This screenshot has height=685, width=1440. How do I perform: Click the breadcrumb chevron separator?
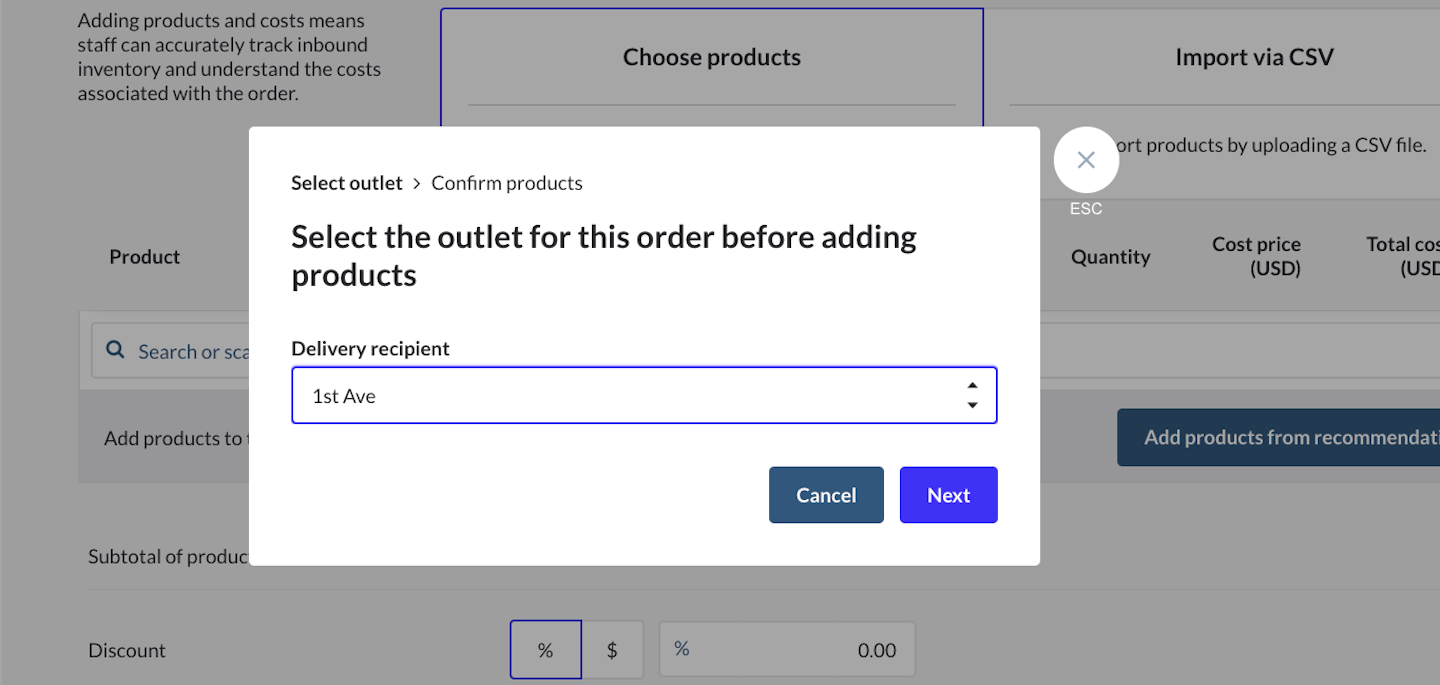[x=417, y=184]
